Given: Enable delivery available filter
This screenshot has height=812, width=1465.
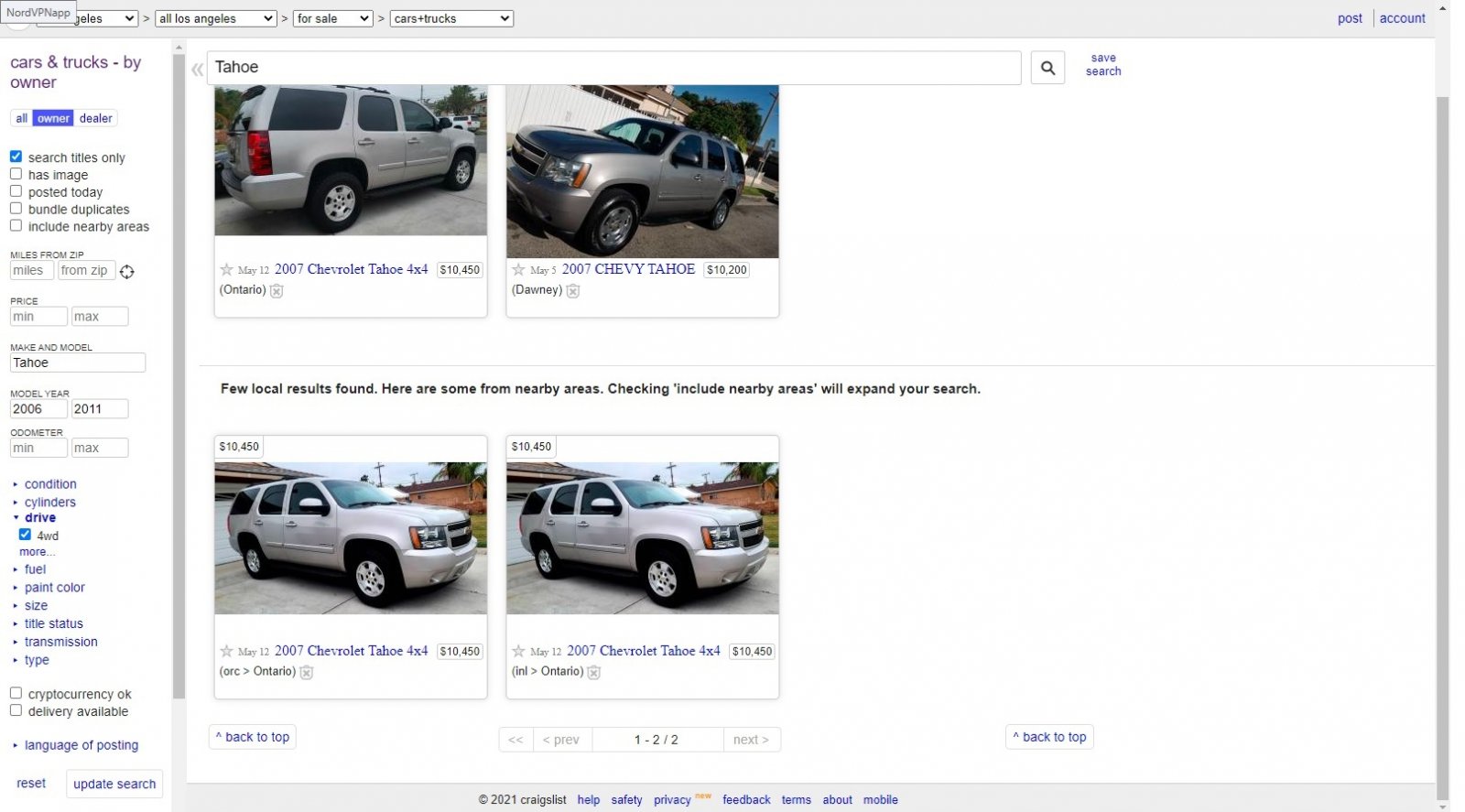Looking at the screenshot, I should pyautogui.click(x=16, y=710).
